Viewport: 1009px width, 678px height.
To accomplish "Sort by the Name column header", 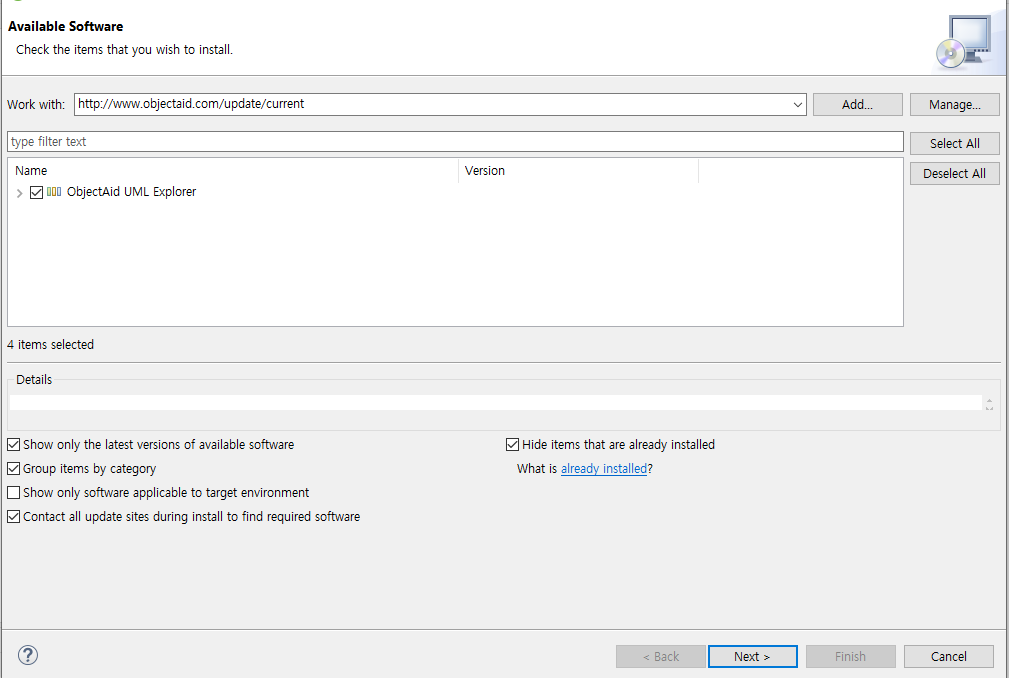I will pos(233,170).
